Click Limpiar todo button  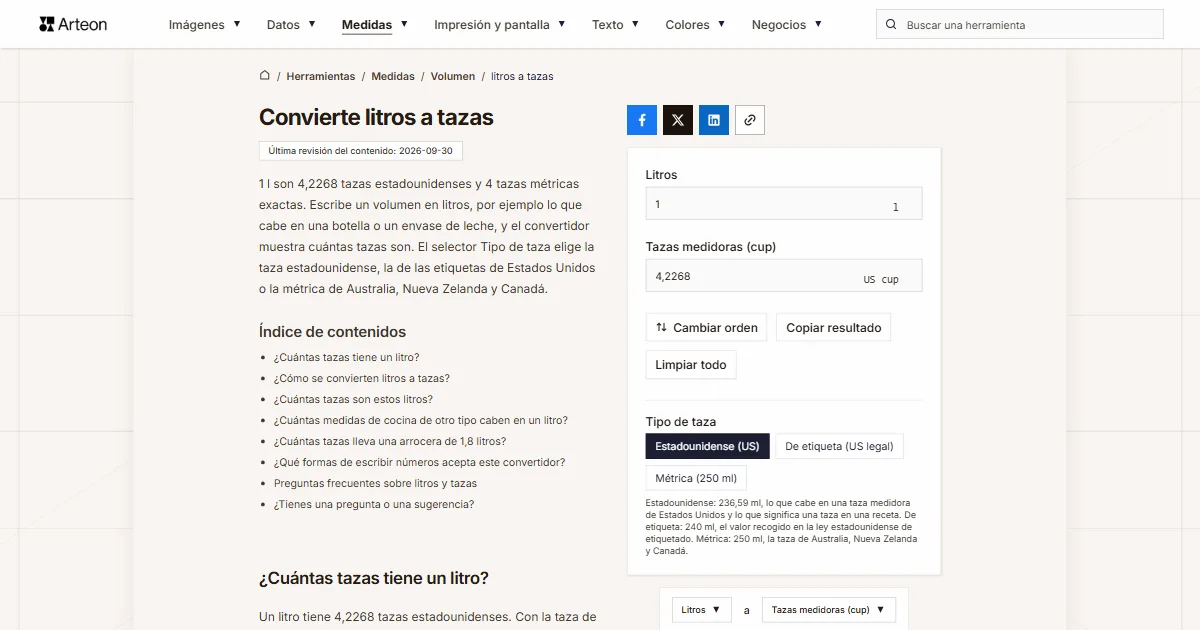tap(691, 365)
